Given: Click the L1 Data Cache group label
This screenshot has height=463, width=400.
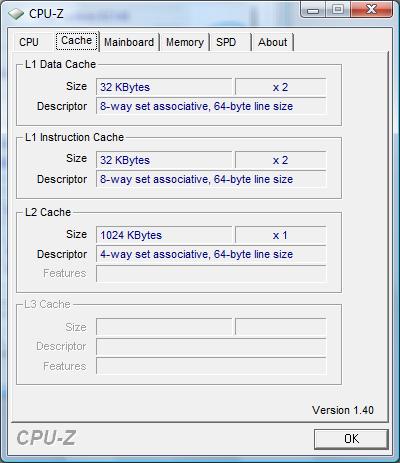Looking at the screenshot, I should coord(60,64).
